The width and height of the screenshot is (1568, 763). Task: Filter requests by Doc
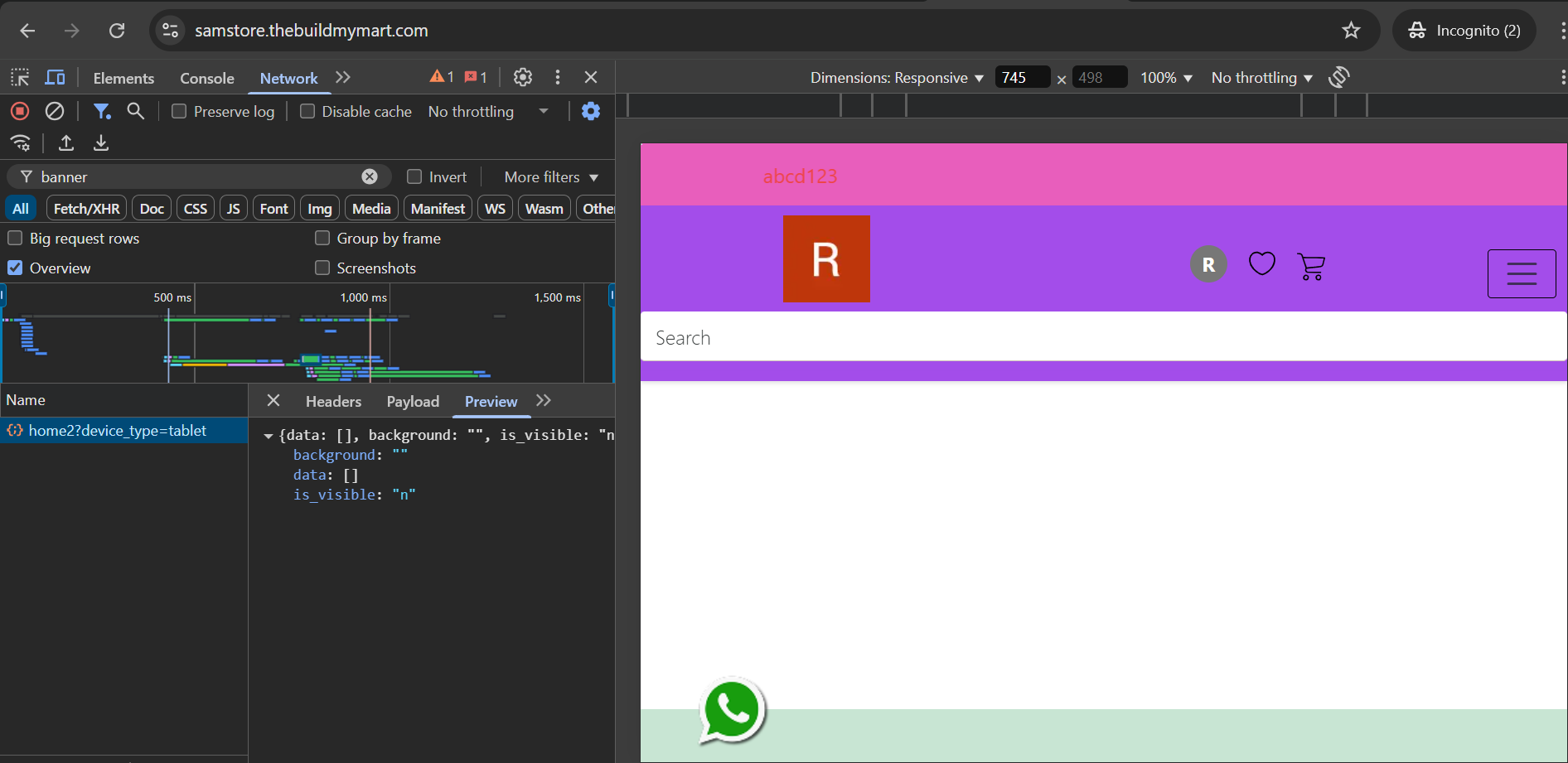coord(152,208)
